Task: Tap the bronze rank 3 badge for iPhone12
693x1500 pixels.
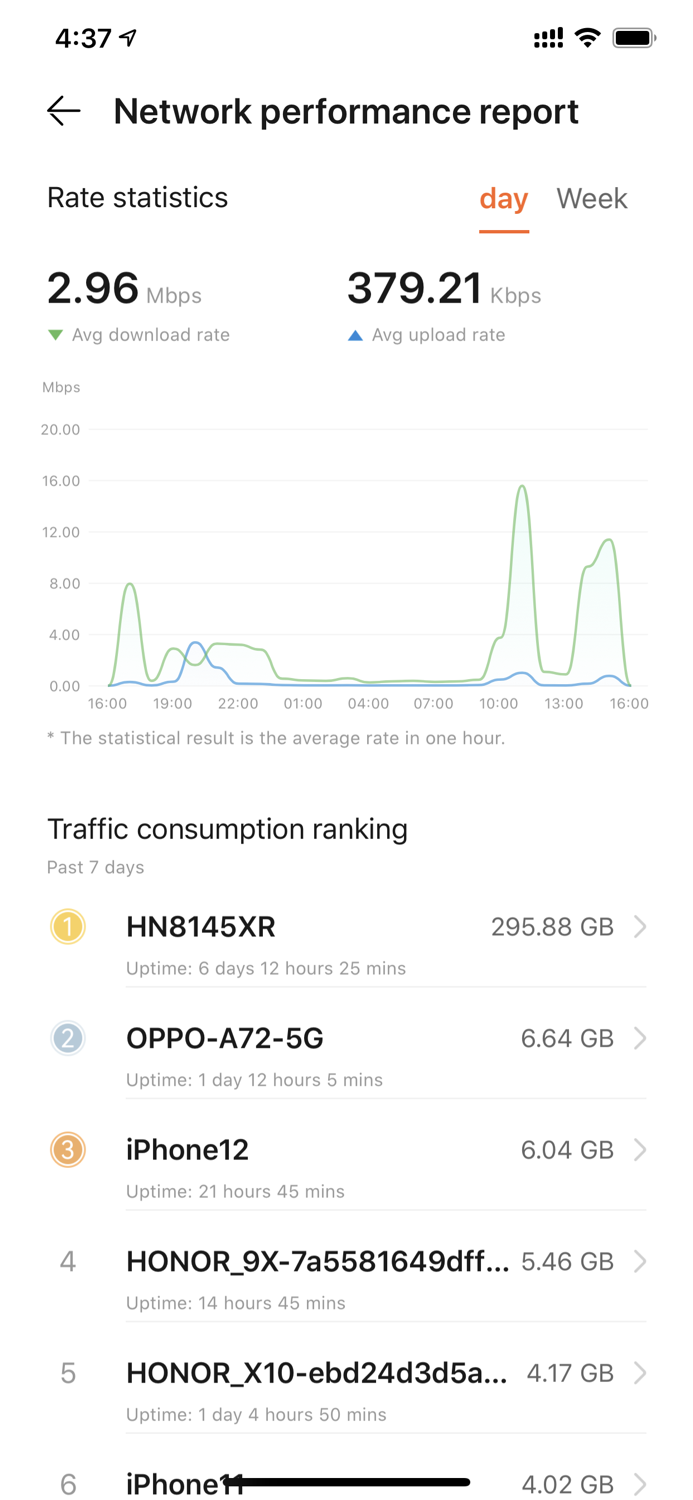Action: click(x=67, y=1149)
